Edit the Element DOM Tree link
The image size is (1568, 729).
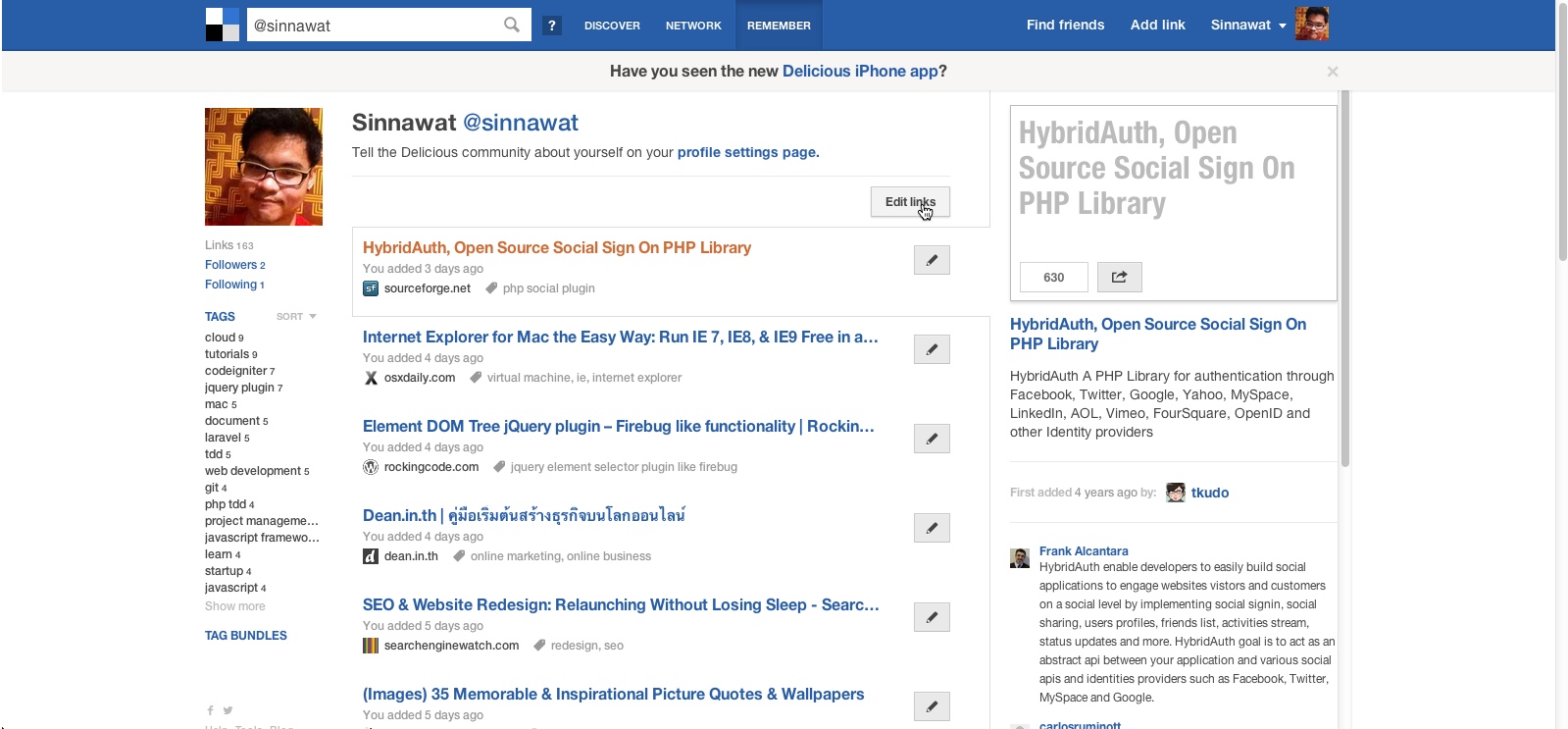coord(932,439)
